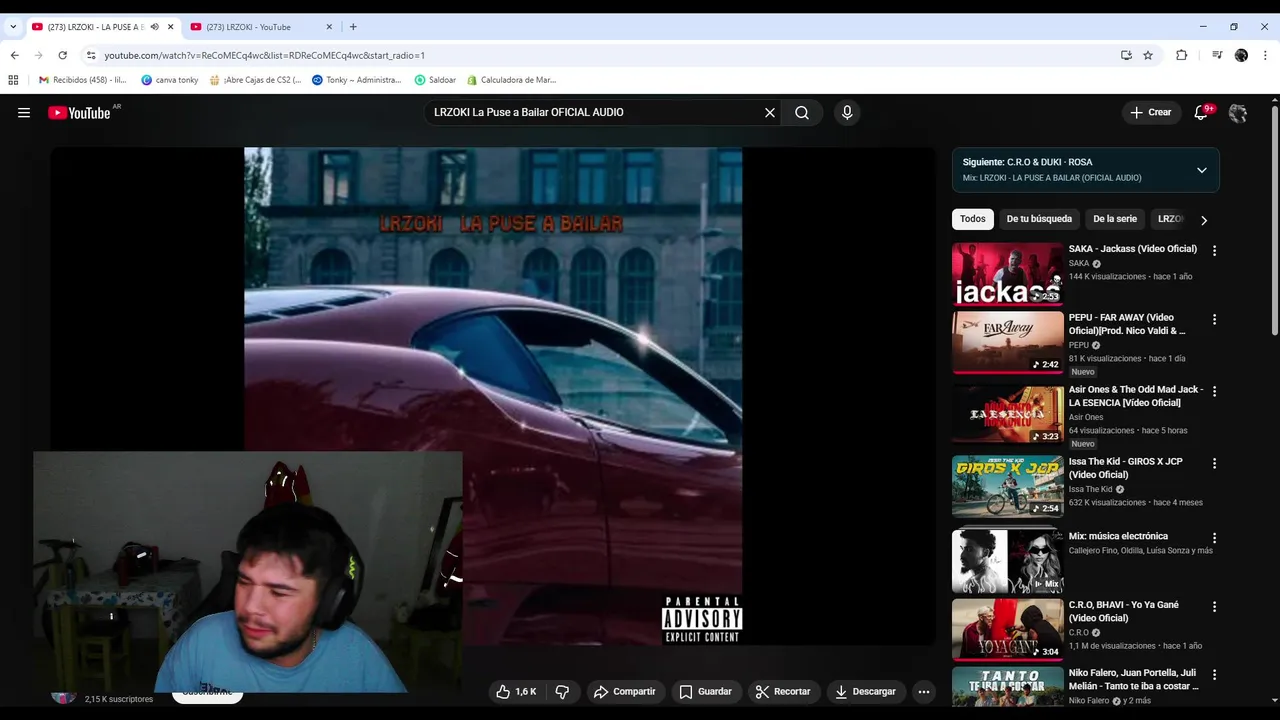Open YouTube notifications bell
Screen dimensions: 1280x720
coord(1201,113)
